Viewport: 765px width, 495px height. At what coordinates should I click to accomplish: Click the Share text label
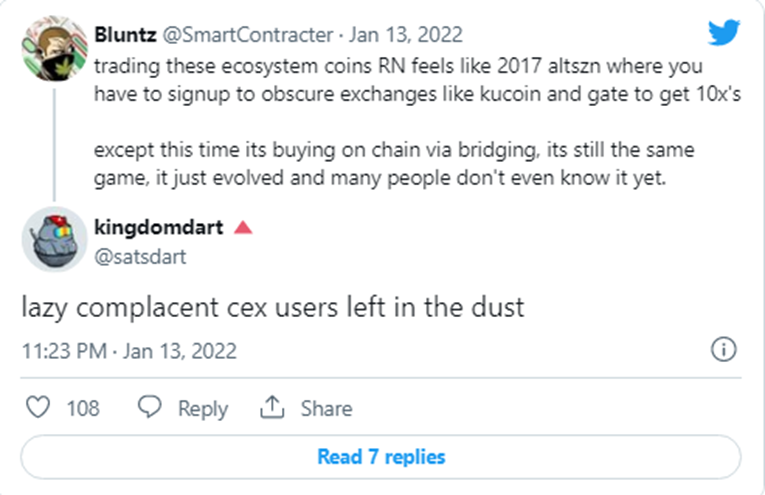pos(326,408)
